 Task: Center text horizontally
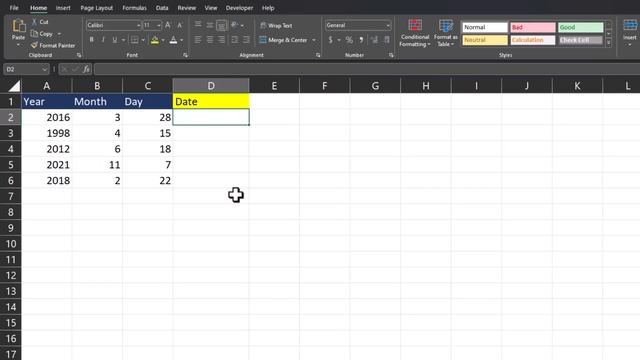pos(210,40)
